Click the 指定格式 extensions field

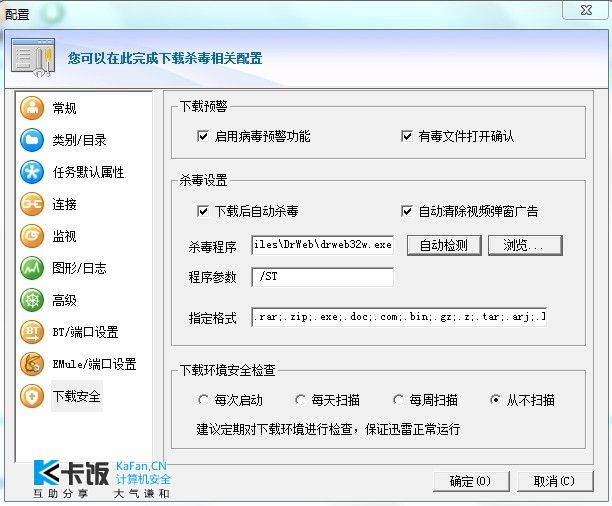pyautogui.click(x=399, y=317)
